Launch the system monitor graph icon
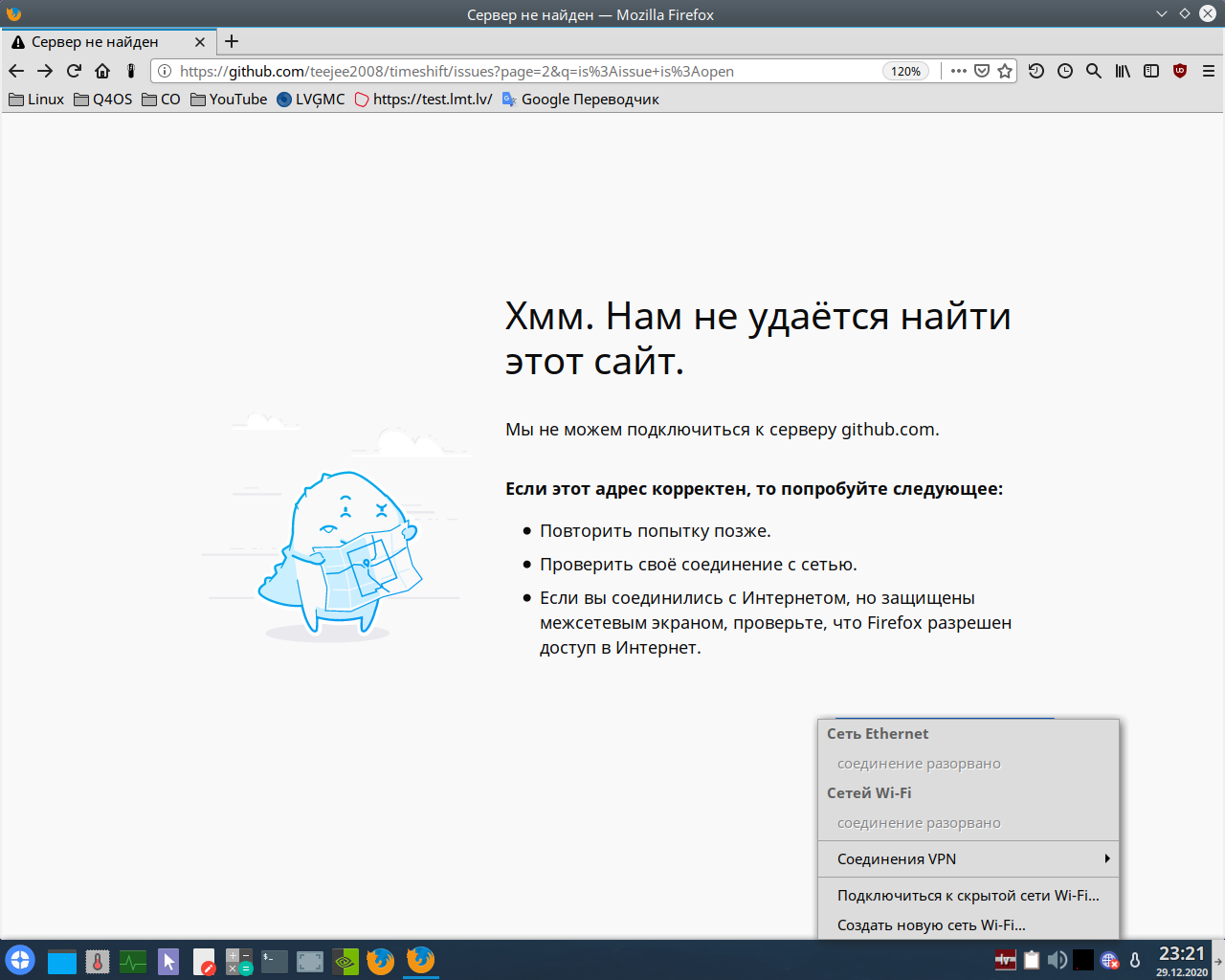The height and width of the screenshot is (980, 1225). coord(133,961)
